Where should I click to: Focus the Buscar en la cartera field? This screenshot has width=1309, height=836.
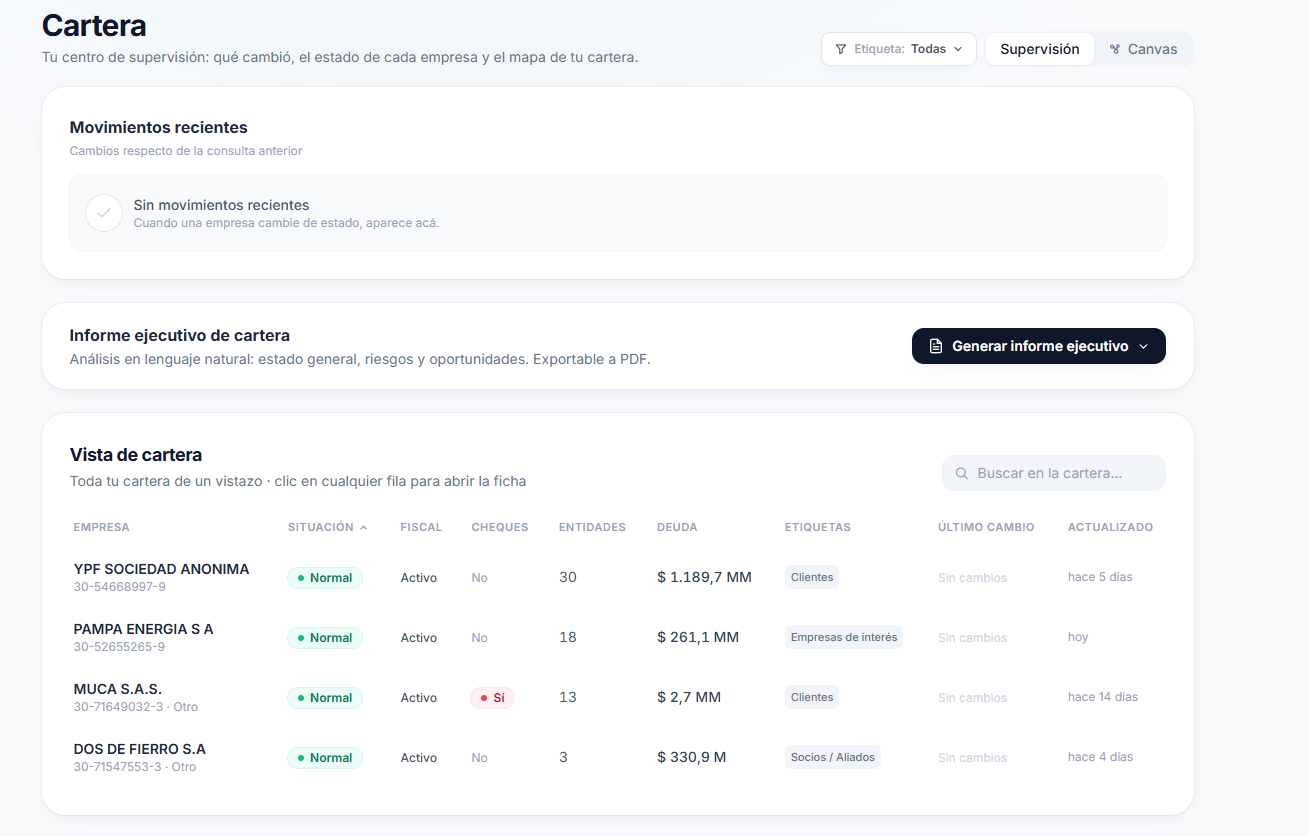pyautogui.click(x=1054, y=473)
